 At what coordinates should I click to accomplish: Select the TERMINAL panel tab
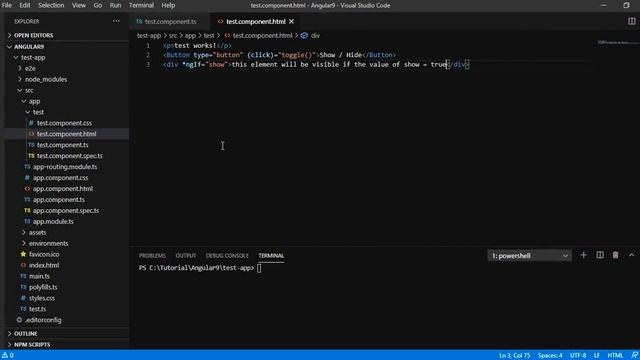point(271,256)
